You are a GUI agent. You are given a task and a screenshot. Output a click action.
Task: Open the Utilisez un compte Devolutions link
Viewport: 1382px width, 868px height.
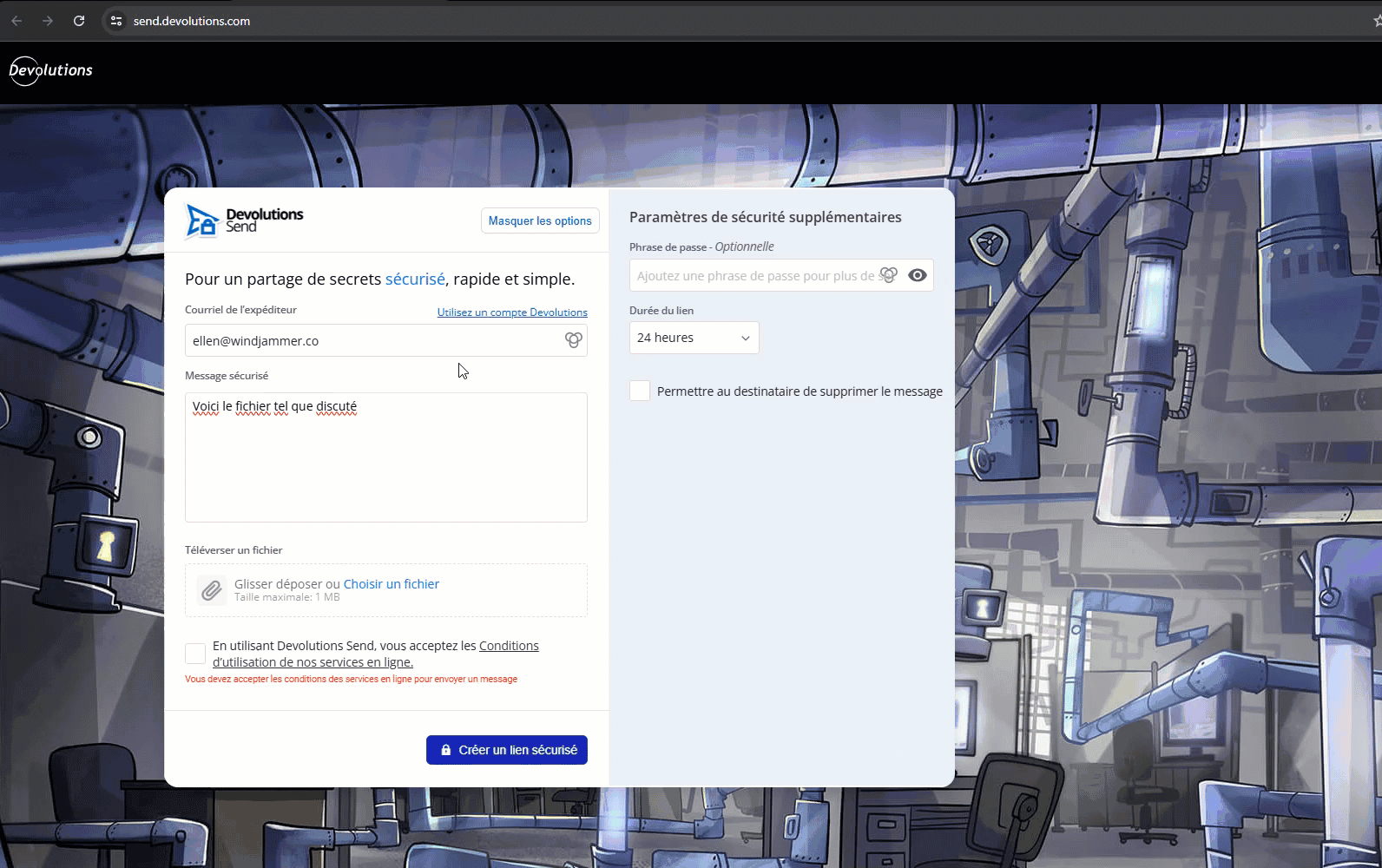(512, 312)
